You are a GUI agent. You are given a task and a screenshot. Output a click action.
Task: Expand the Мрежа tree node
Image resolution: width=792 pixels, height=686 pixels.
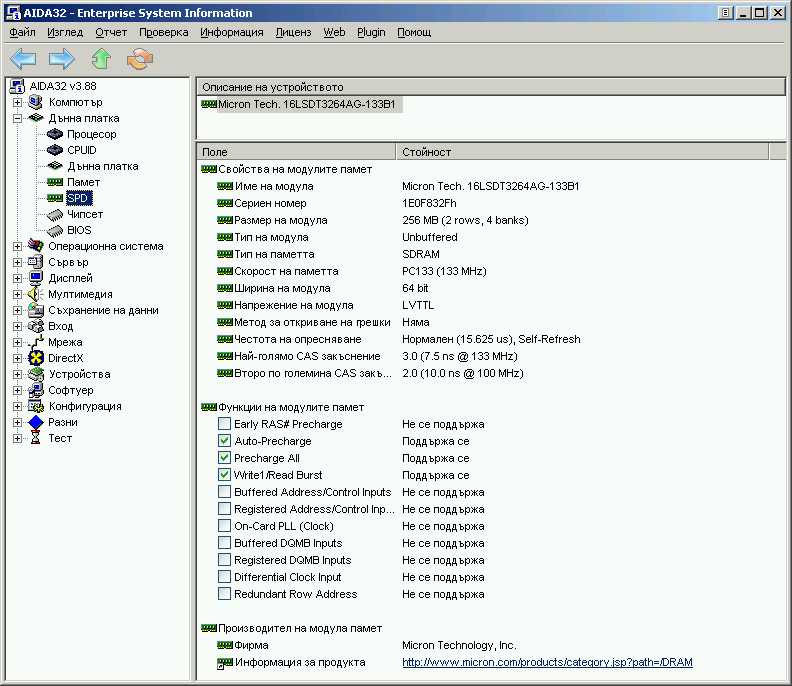pyautogui.click(x=17, y=342)
